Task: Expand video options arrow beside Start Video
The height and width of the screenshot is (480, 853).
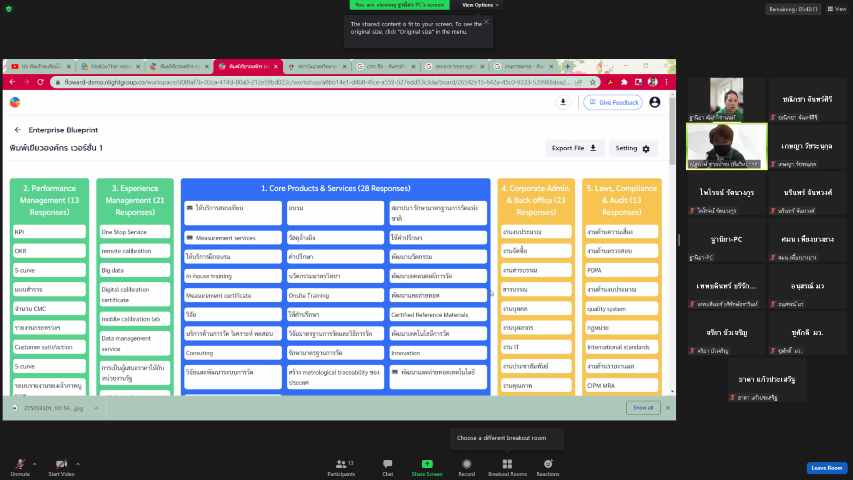Action: click(78, 464)
